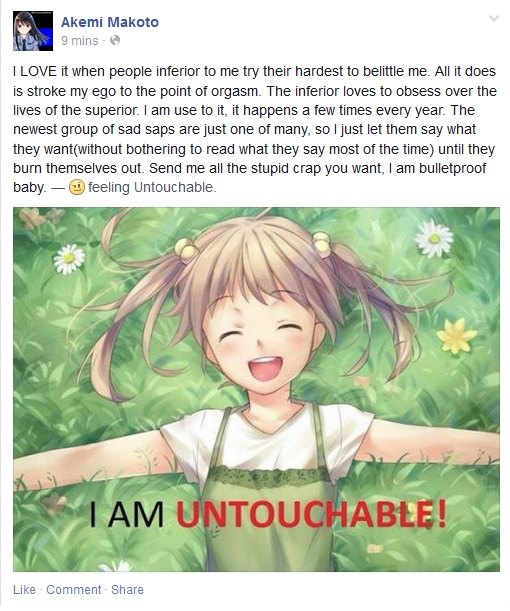Click the black "I AM" text in image
This screenshot has width=510, height=611.
click(127, 515)
